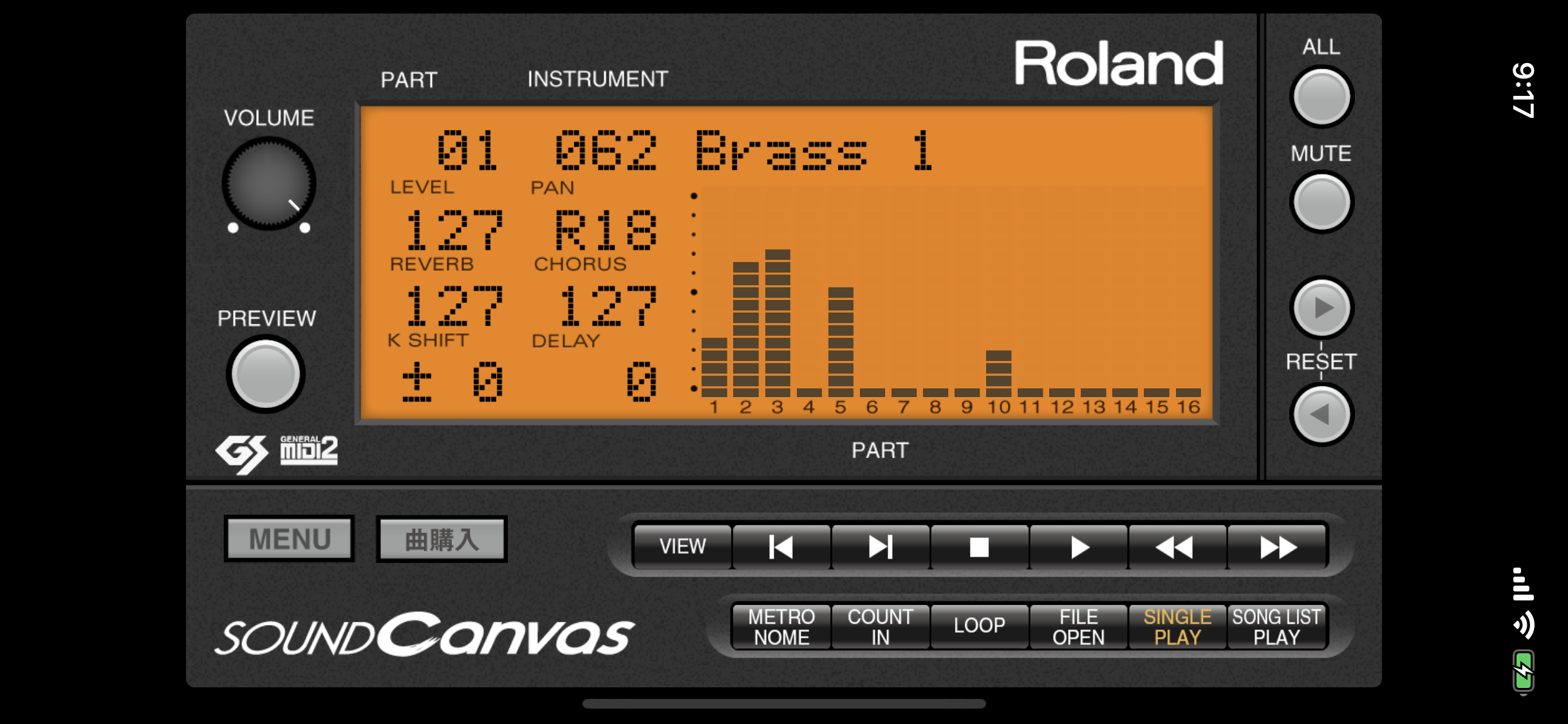Skip to next song
Viewport: 1568px width, 724px height.
881,546
